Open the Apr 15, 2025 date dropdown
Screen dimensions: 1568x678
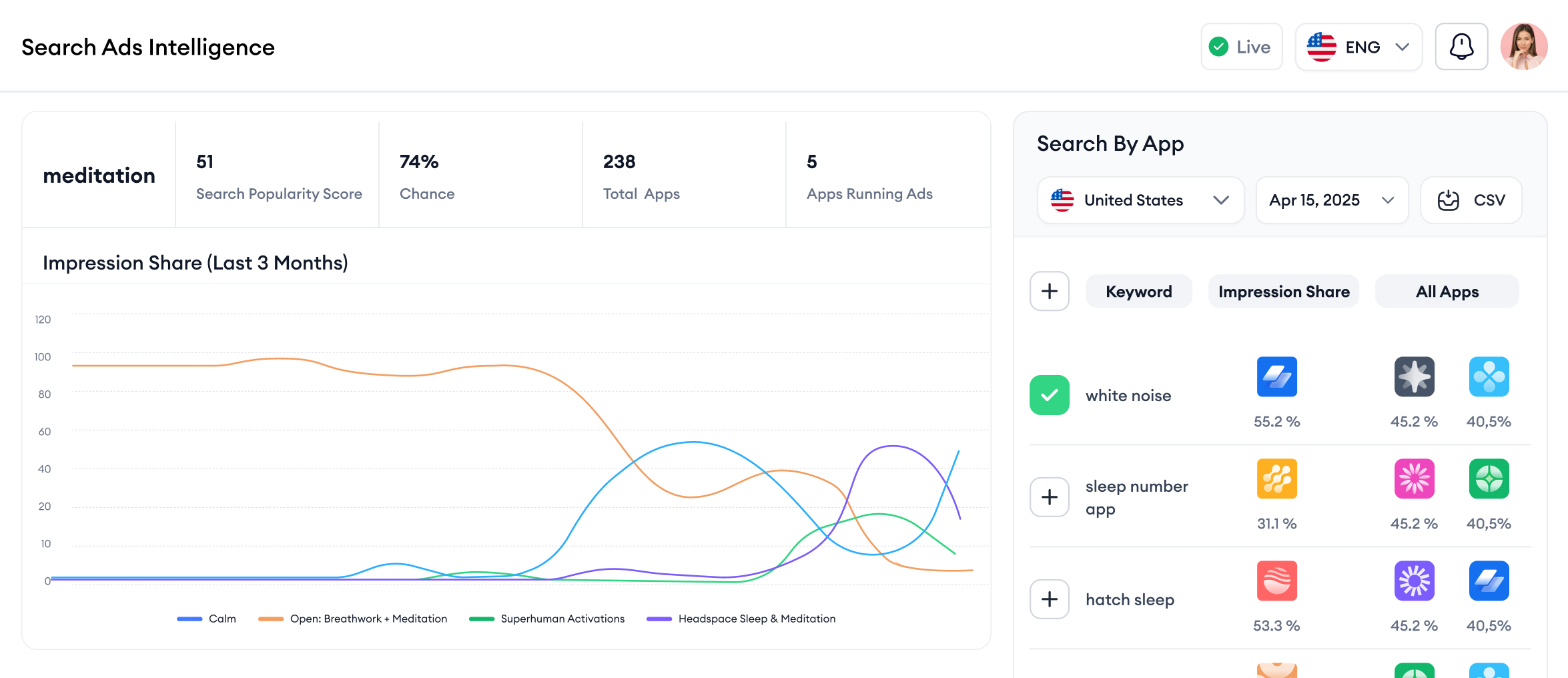(1332, 200)
